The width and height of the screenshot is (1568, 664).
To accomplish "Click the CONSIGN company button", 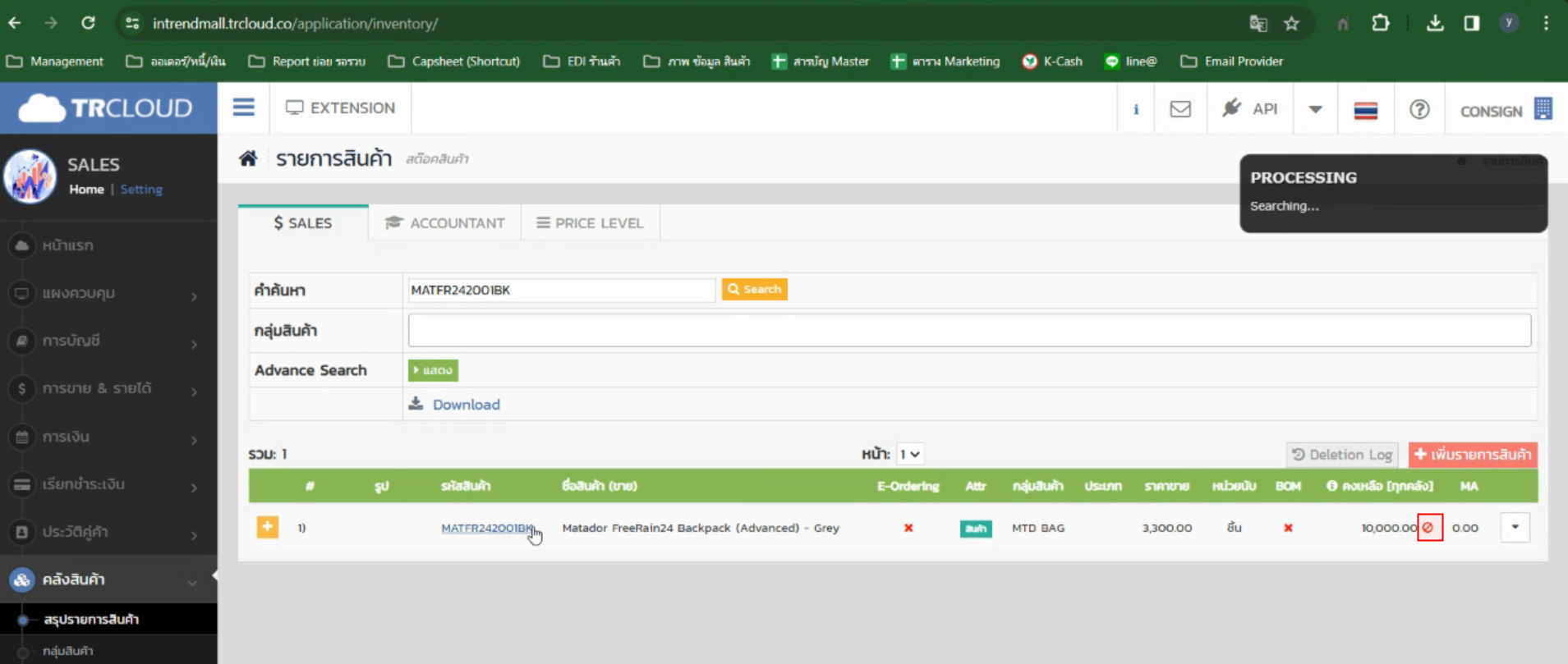I will [1506, 110].
